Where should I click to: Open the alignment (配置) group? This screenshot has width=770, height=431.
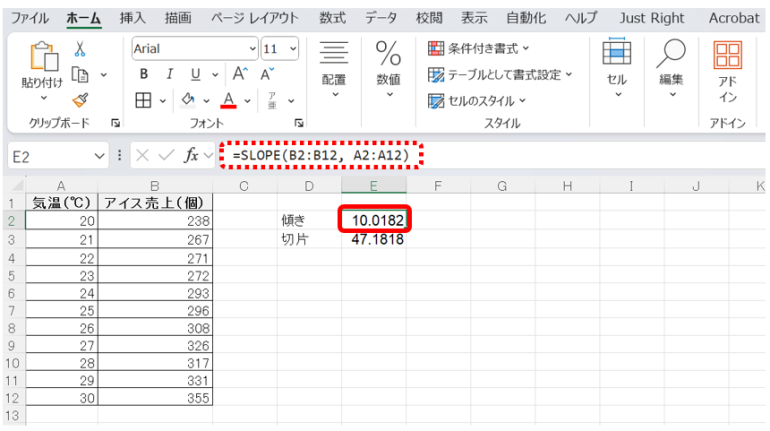[334, 69]
